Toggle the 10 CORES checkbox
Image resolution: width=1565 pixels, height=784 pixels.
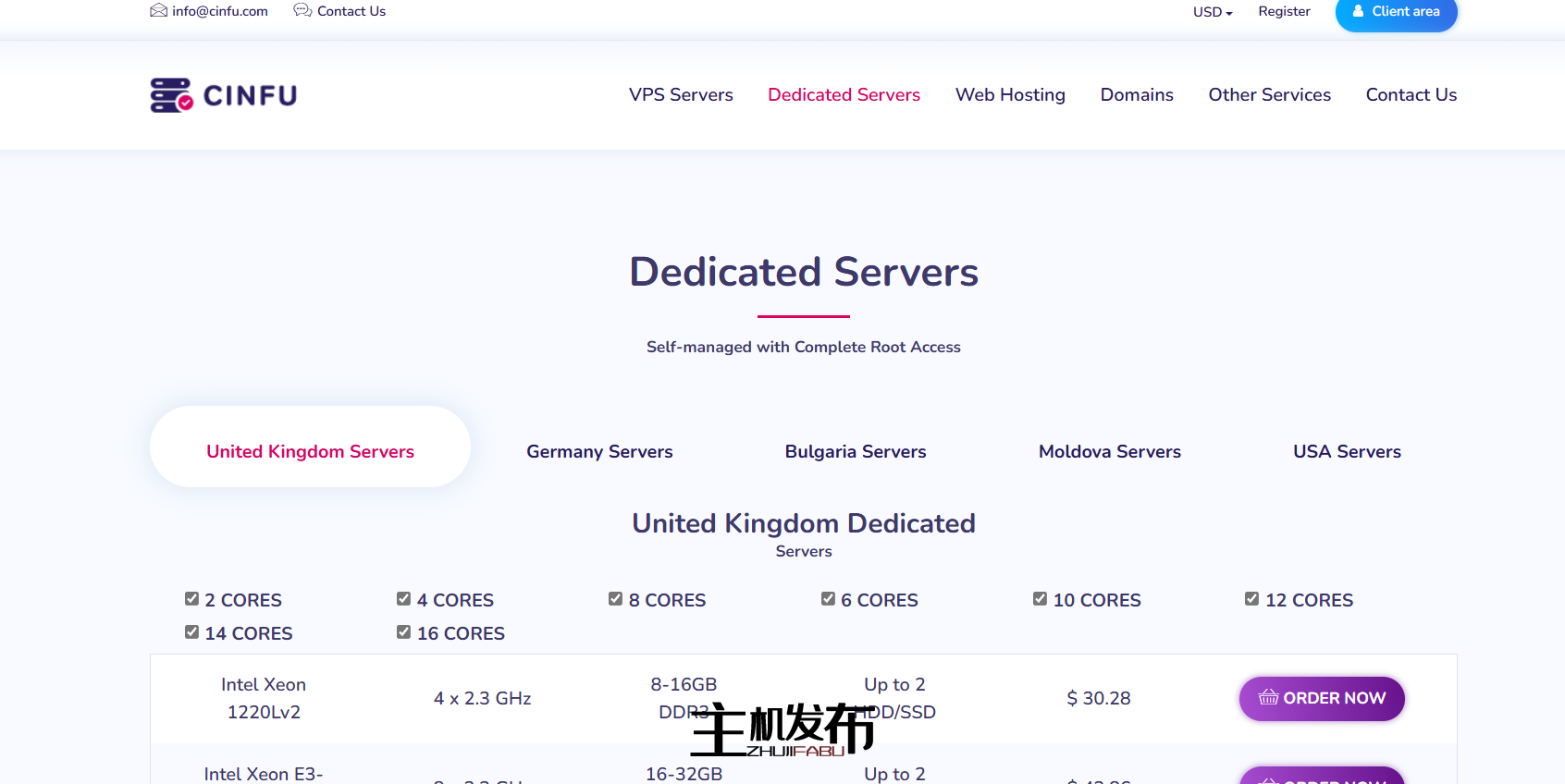click(x=1040, y=599)
